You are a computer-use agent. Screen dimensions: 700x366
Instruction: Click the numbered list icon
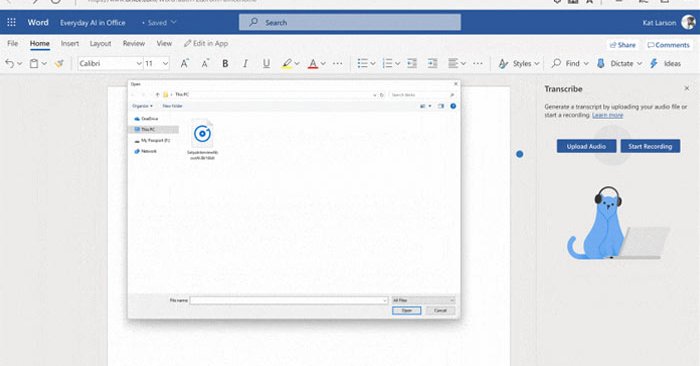(x=388, y=64)
